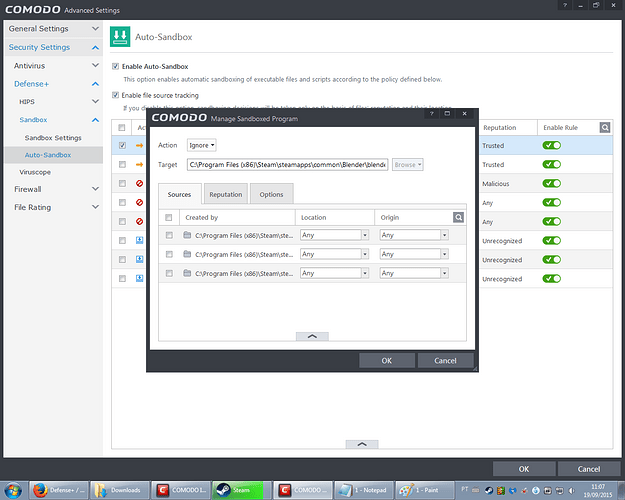
Task: Click the orange arrow icon in highlighted Trusted row
Action: [139, 146]
